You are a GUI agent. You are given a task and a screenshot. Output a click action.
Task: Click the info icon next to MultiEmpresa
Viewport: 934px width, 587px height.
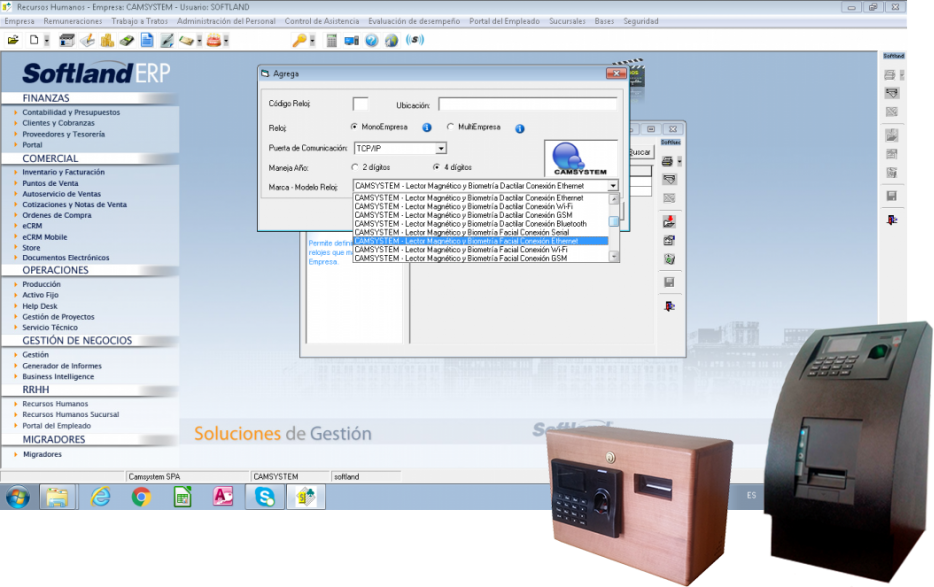point(519,128)
